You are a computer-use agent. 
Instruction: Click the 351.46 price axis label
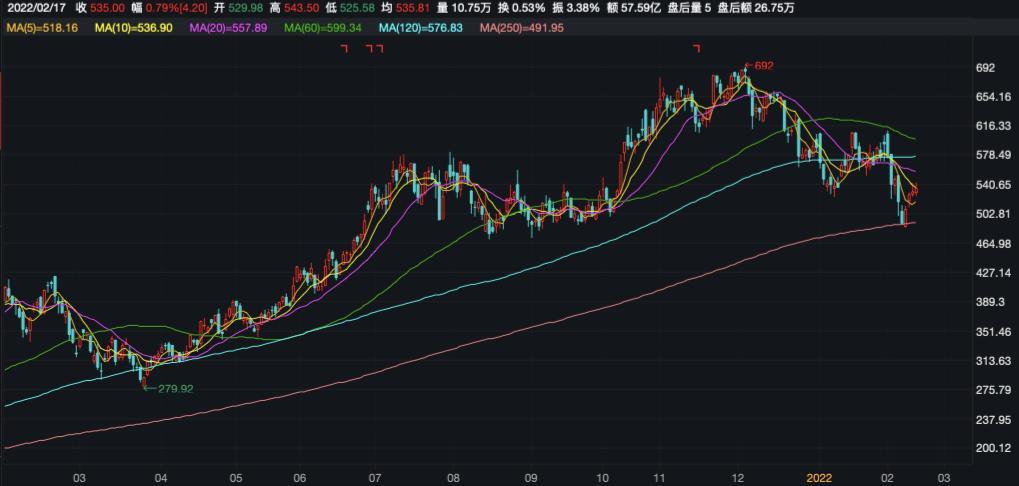pos(992,331)
